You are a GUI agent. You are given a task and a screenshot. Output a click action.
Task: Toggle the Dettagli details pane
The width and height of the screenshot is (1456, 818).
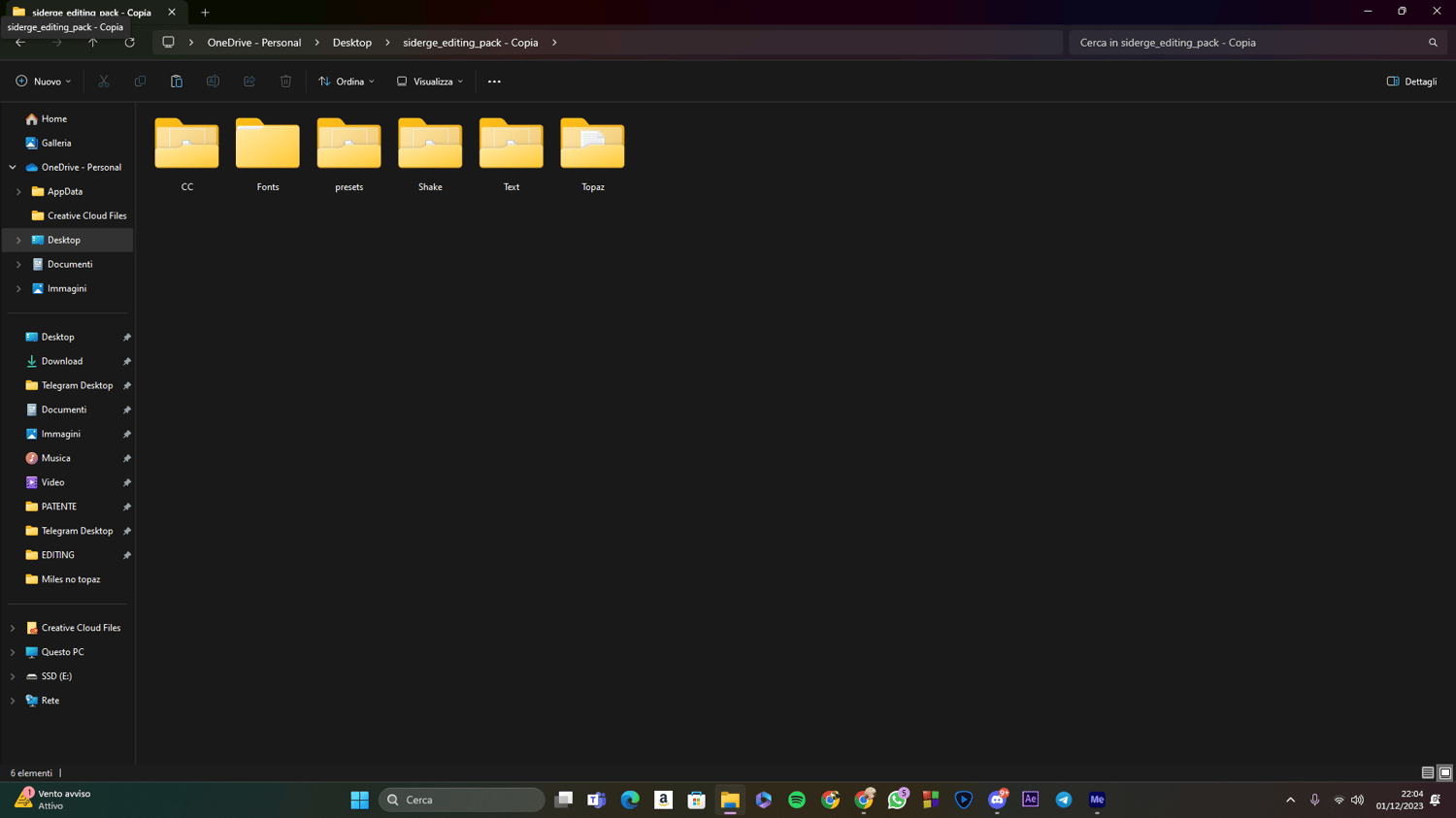click(1412, 82)
